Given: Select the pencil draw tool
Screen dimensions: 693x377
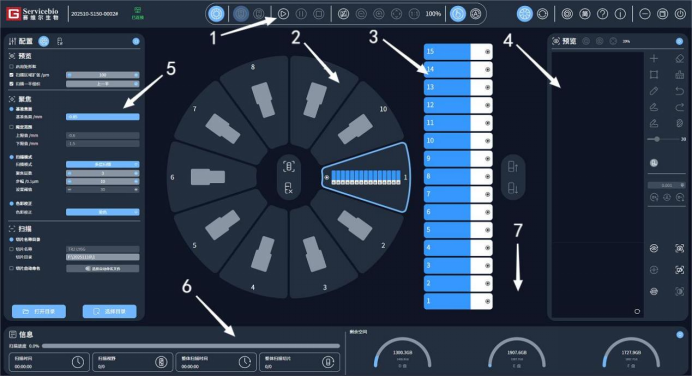Looking at the screenshot, I should tap(654, 91).
